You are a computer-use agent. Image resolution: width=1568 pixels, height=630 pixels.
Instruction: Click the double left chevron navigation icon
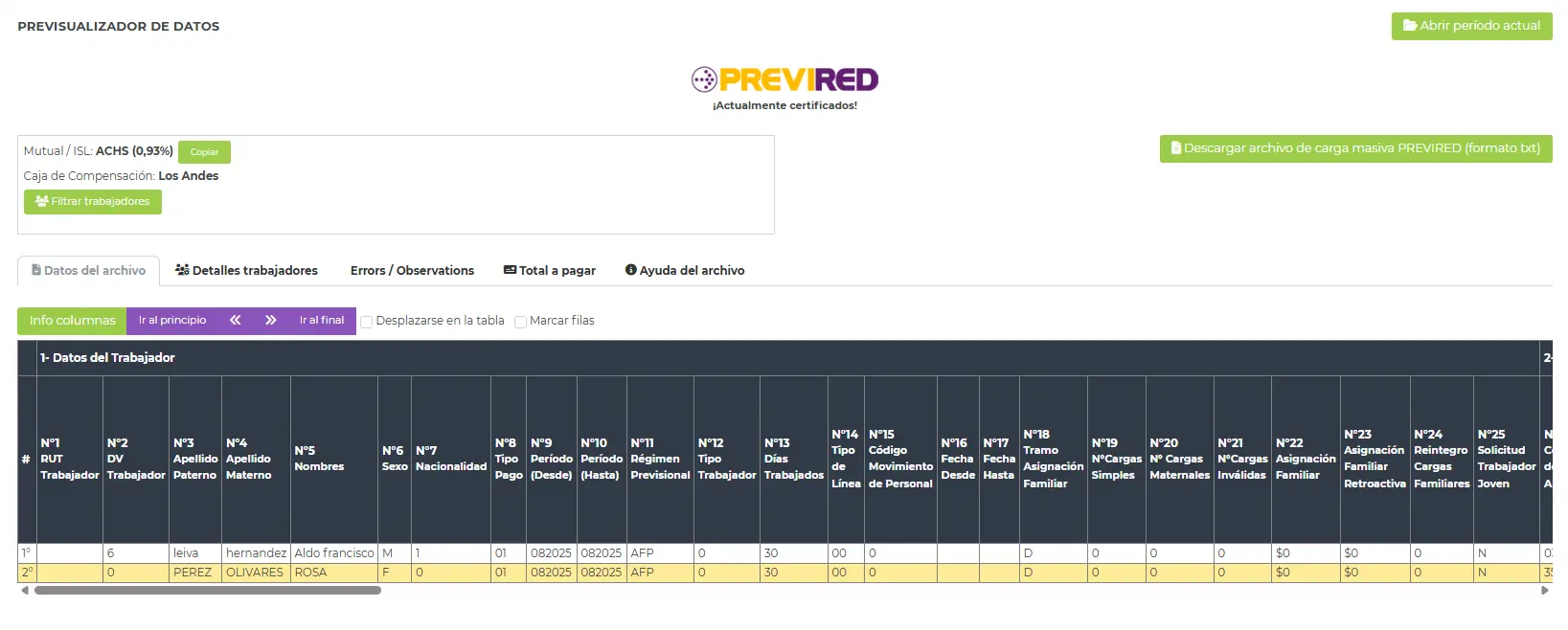coord(235,321)
